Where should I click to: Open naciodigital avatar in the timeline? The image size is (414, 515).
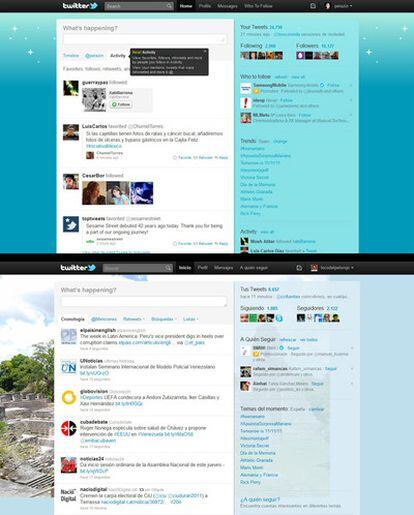pyautogui.click(x=69, y=495)
